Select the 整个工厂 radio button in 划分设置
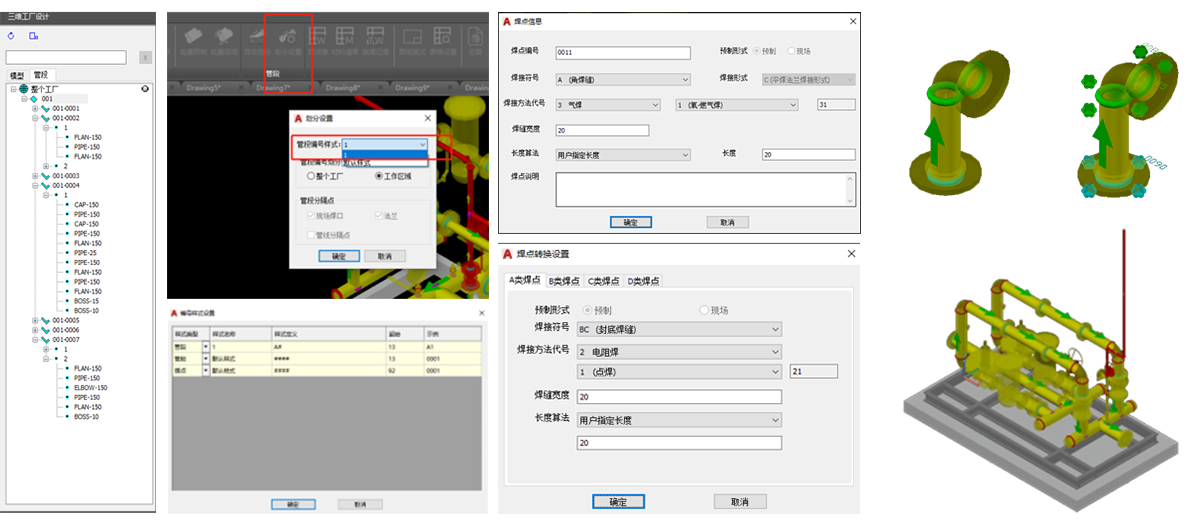This screenshot has height=528, width=1200. pyautogui.click(x=311, y=175)
